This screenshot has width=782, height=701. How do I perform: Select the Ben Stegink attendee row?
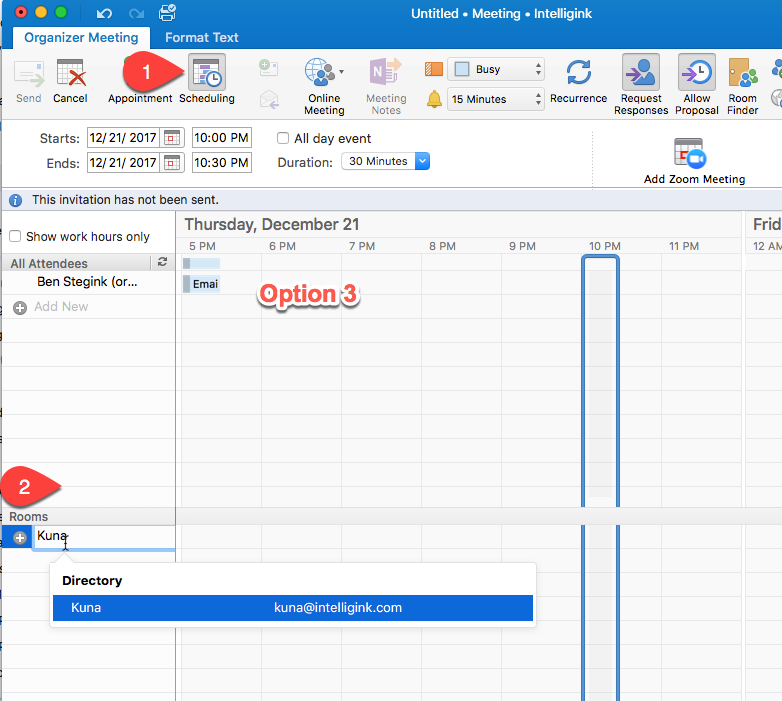pos(88,282)
